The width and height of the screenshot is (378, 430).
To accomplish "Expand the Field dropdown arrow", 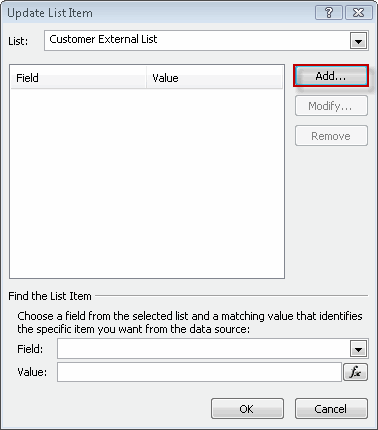I will click(x=358, y=349).
